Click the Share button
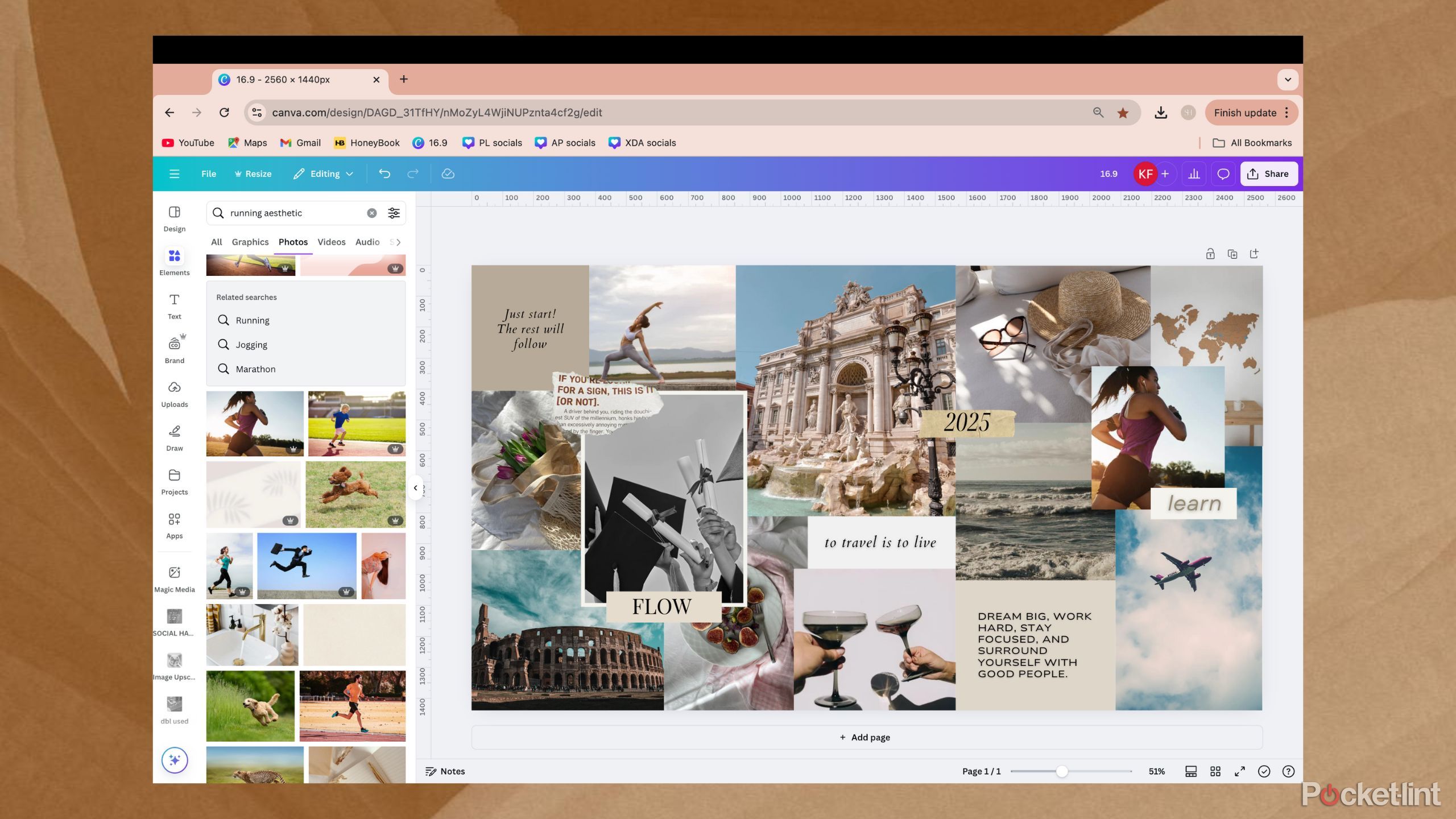Viewport: 1456px width, 819px height. (1269, 174)
